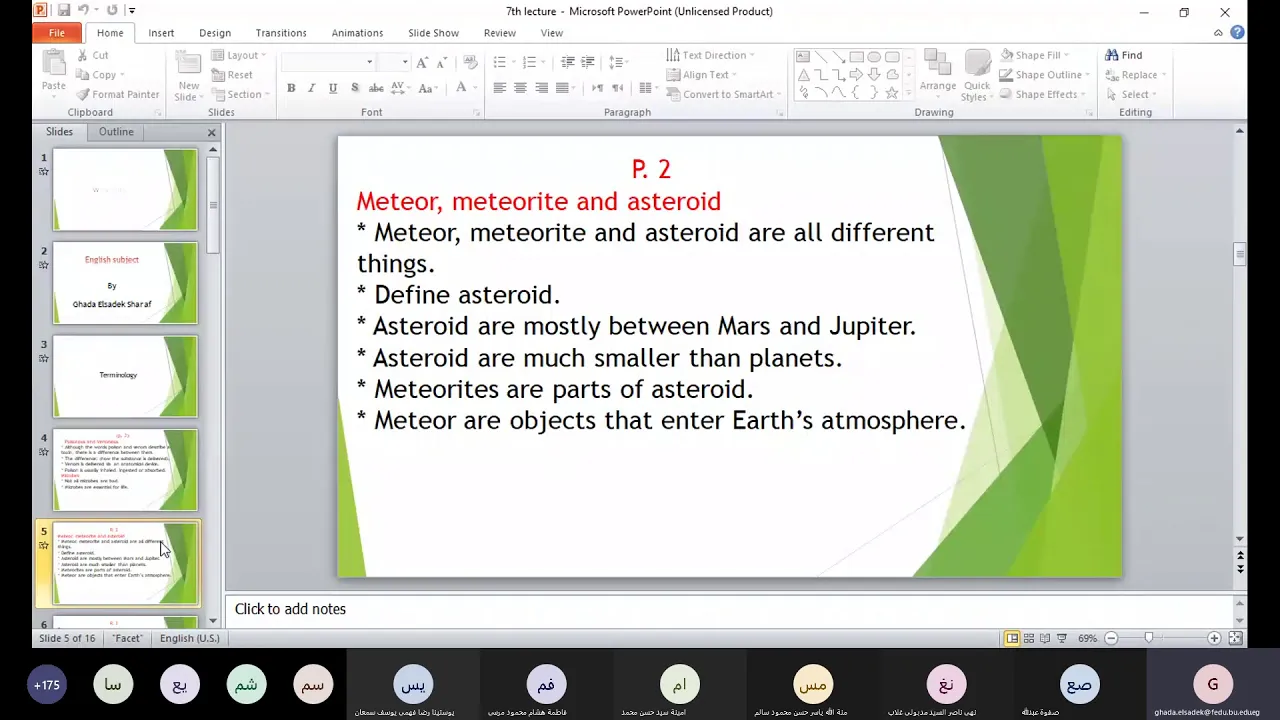Pick the star shape in the gallery
Viewport: 1280px width, 720px height.
[x=892, y=93]
